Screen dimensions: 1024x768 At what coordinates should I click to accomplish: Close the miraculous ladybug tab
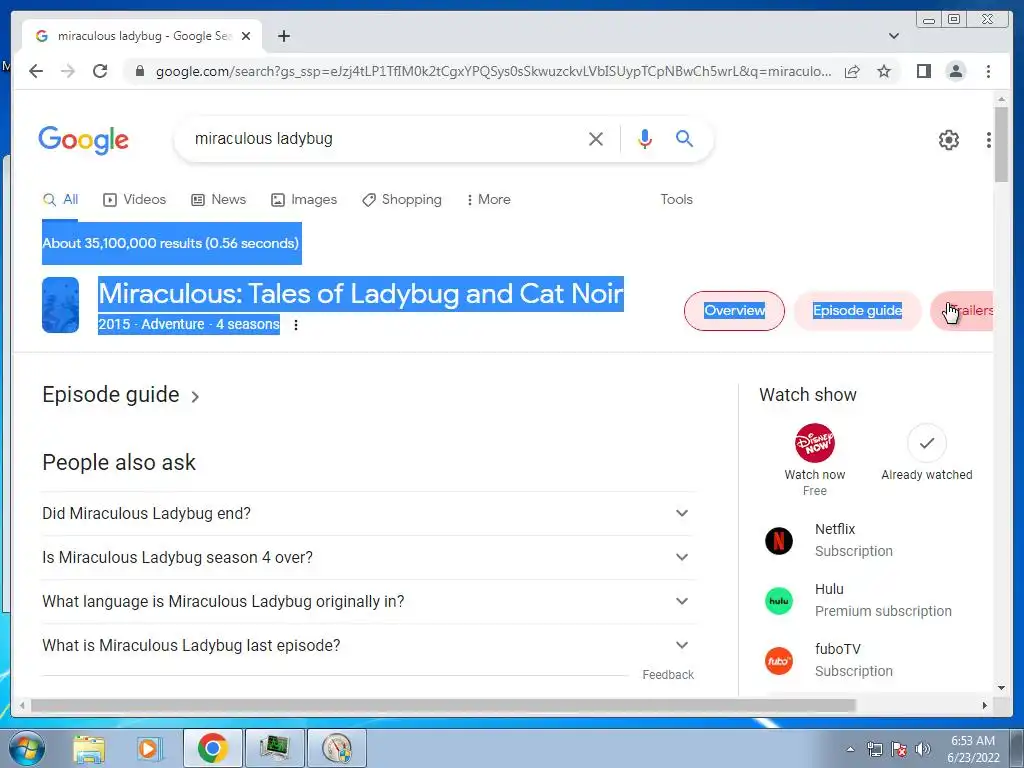[246, 36]
